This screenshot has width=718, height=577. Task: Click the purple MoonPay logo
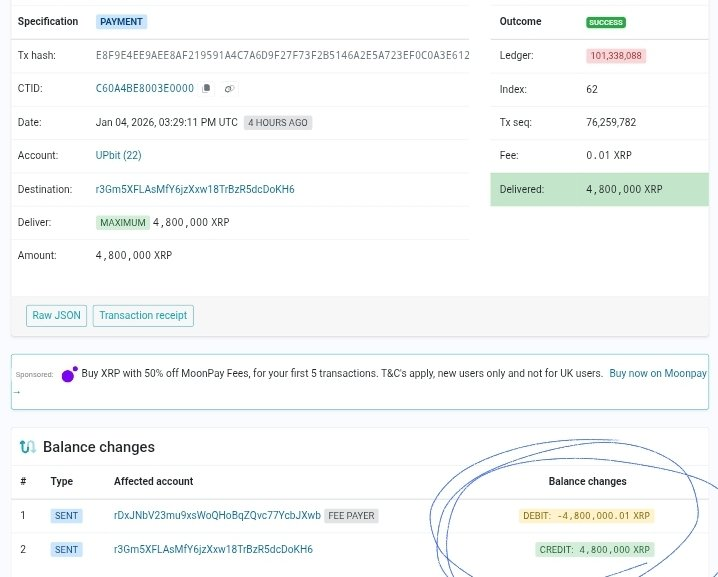[68, 375]
